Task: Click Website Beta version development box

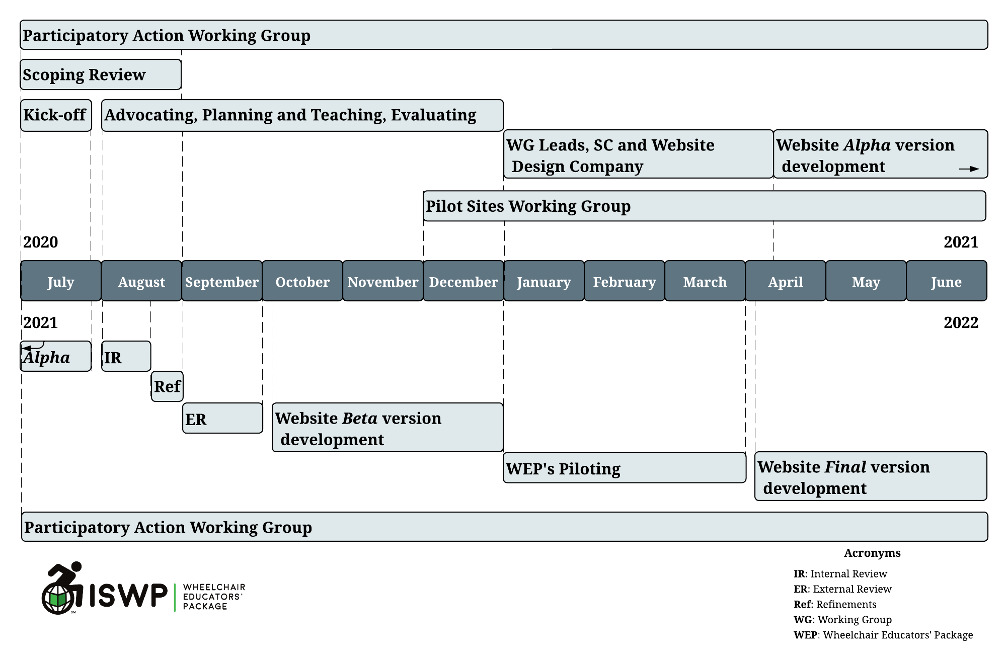Action: 388,427
